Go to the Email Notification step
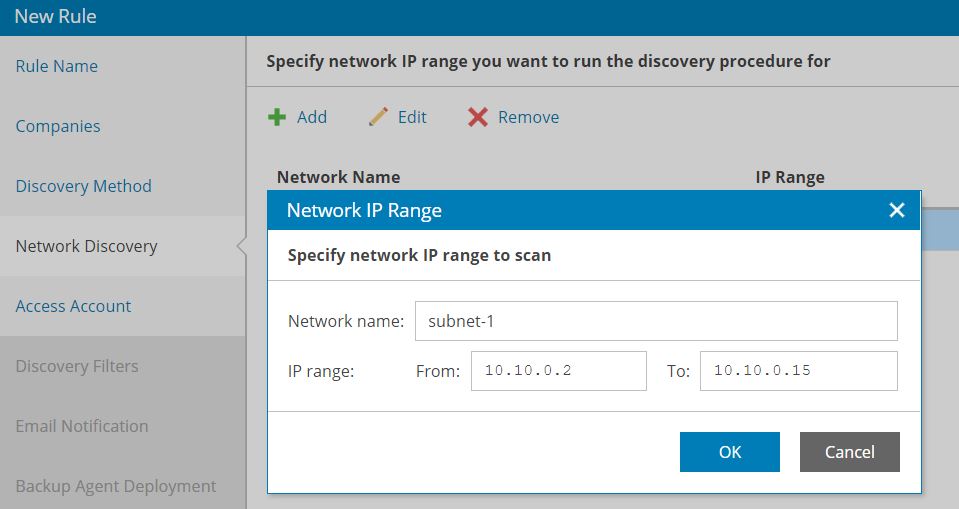959x509 pixels. tap(81, 426)
